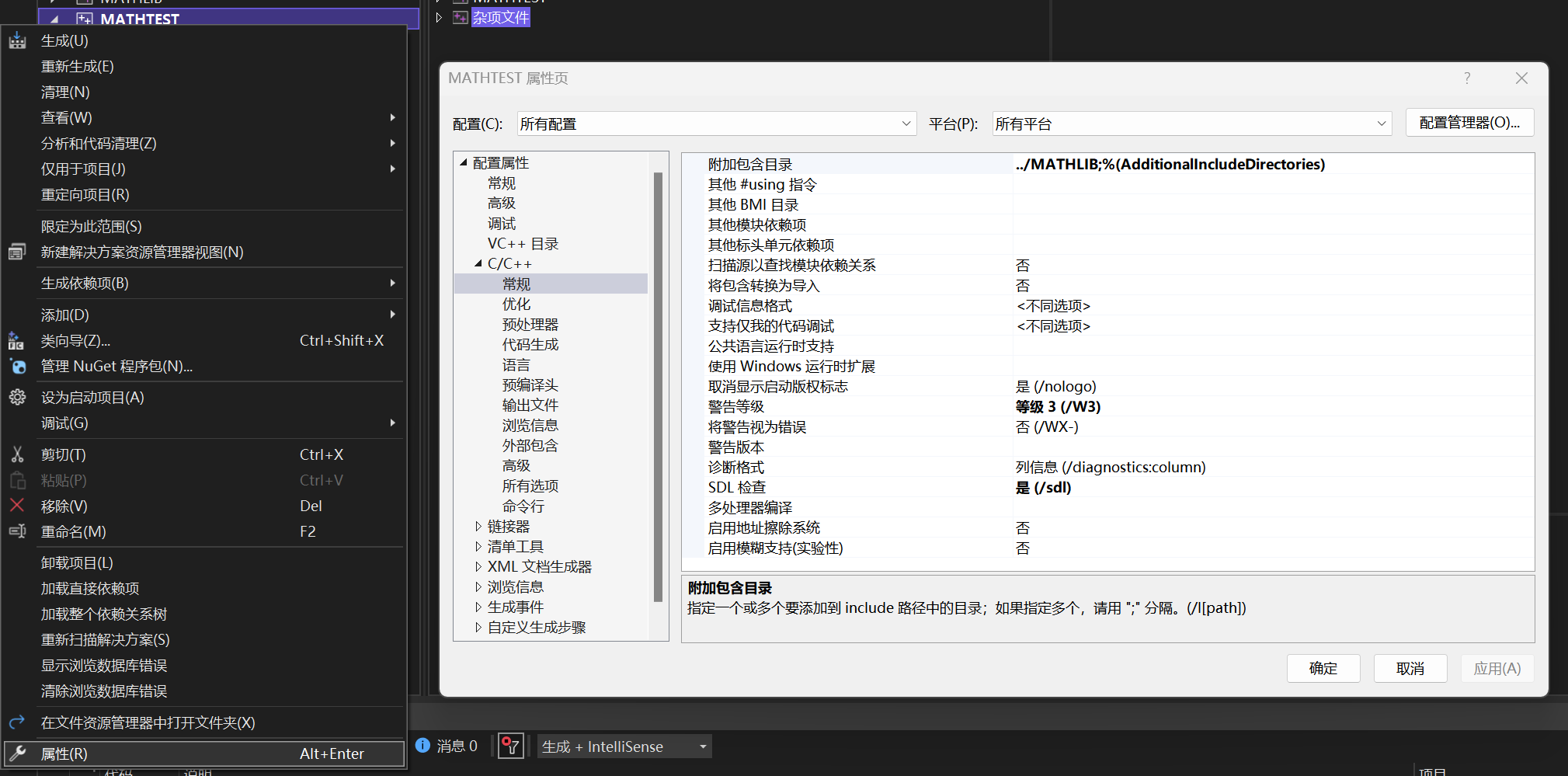Click the wrench properties icon
The height and width of the screenshot is (776, 1568).
[17, 753]
